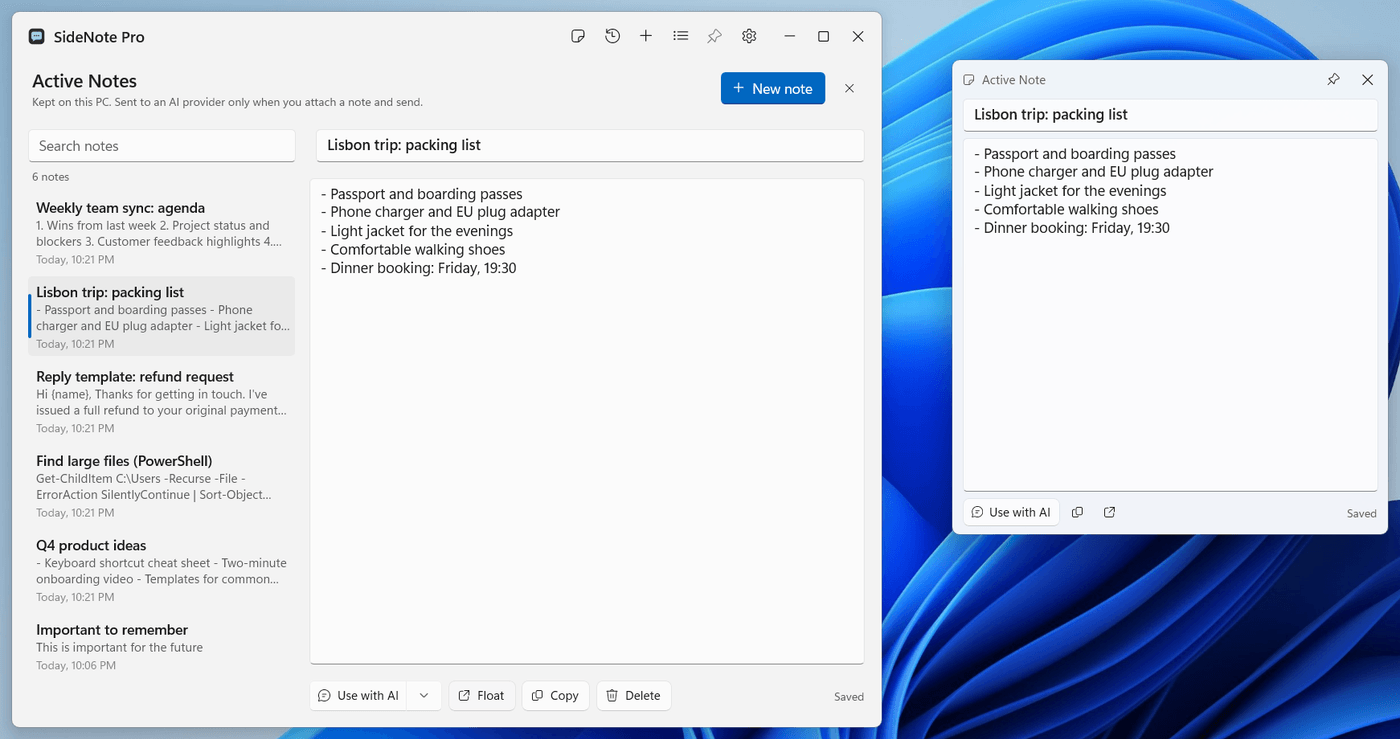Click the 'Passport and boarding passes' line in main editor
The height and width of the screenshot is (739, 1400).
click(x=421, y=194)
